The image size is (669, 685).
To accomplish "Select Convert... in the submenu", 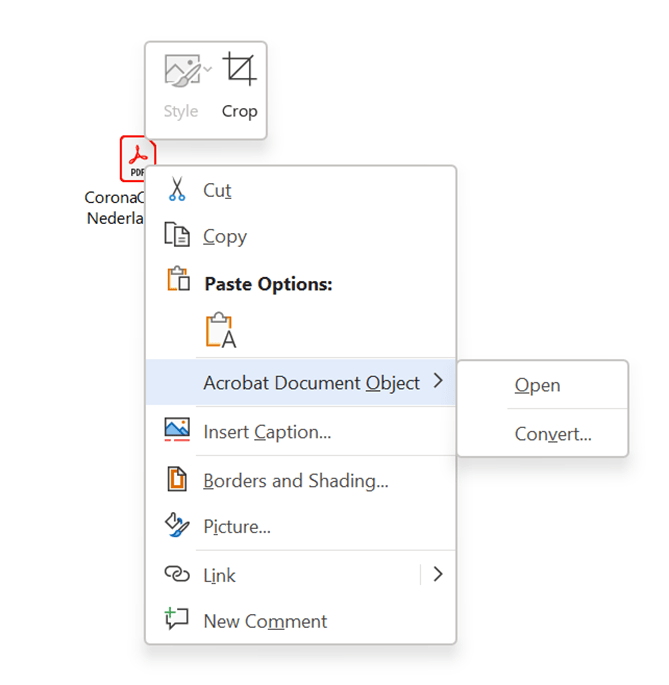I will 552,434.
